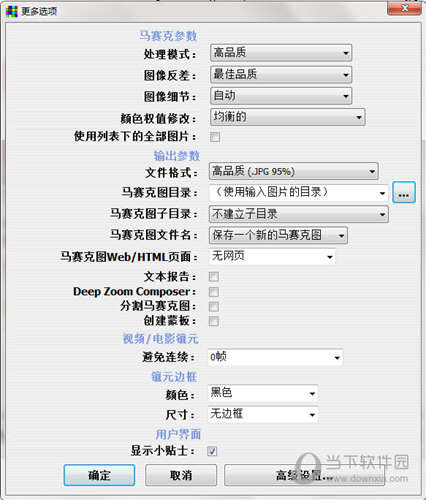
Task: Uncheck the 显示小贴士 checkbox
Action: pyautogui.click(x=212, y=451)
